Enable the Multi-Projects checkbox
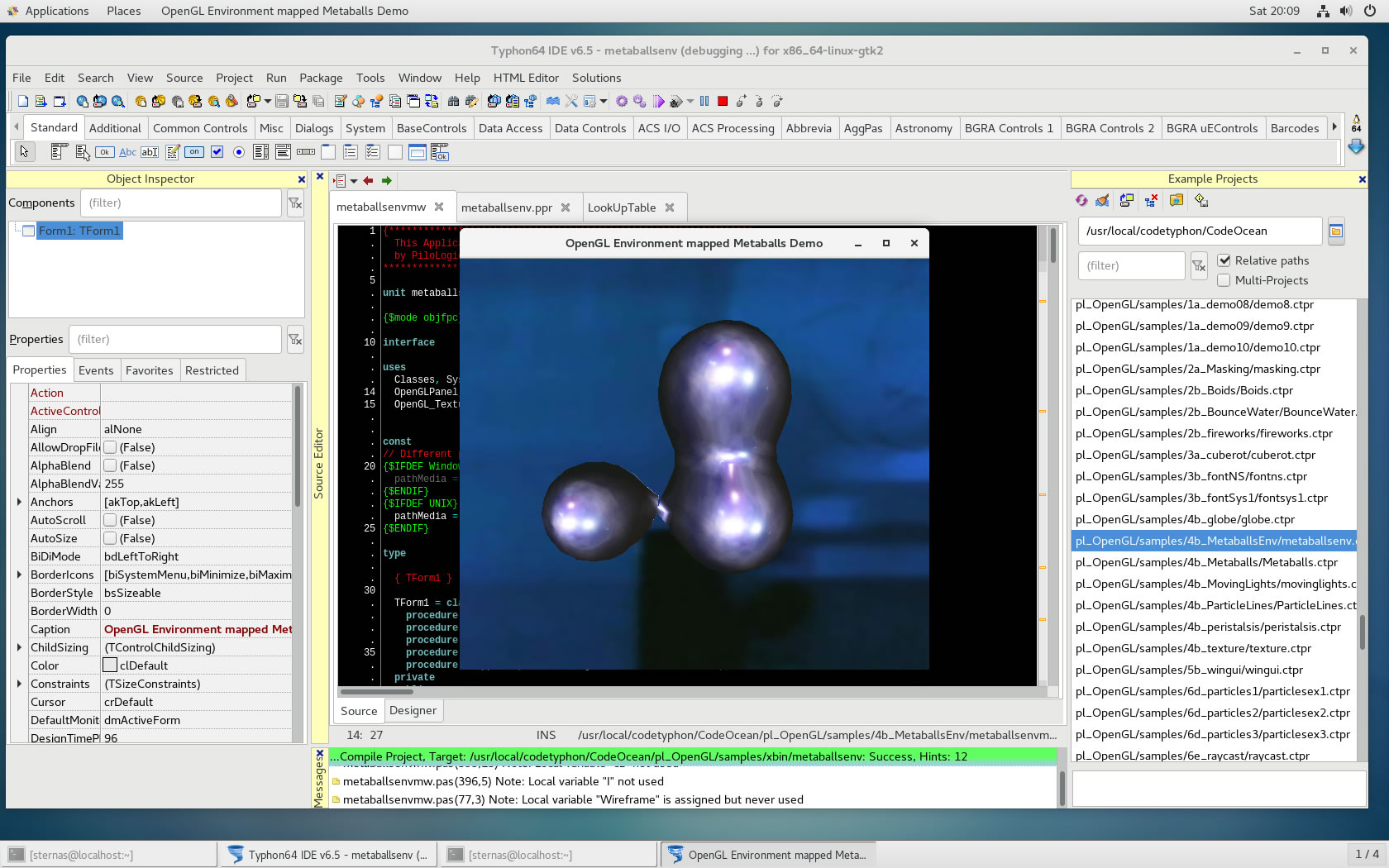 point(1224,280)
